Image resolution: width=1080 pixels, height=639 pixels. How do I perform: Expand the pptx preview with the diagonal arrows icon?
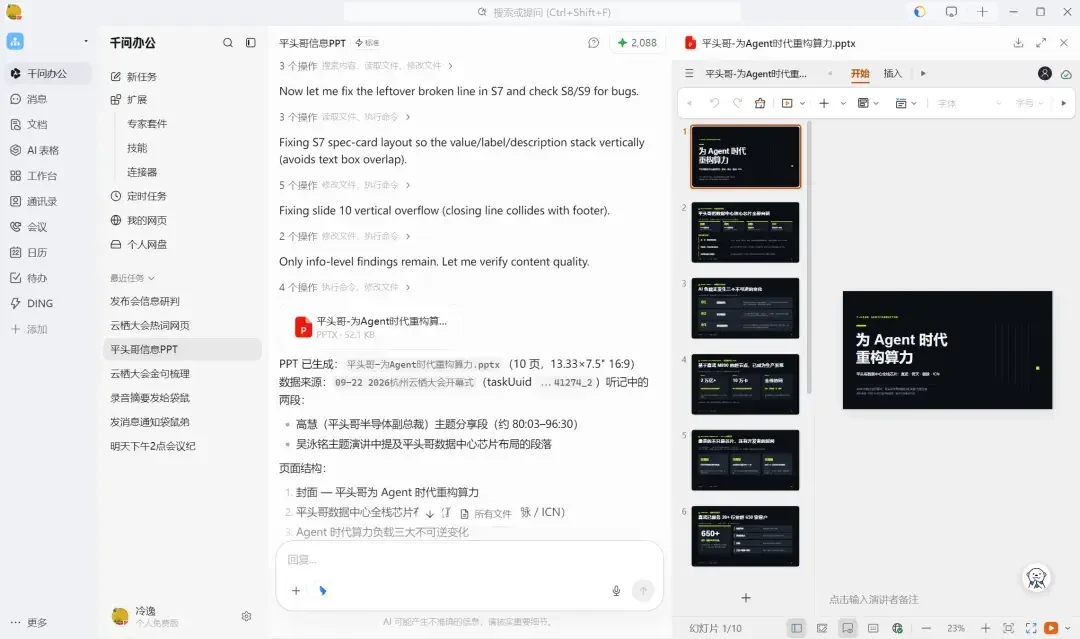point(1041,43)
